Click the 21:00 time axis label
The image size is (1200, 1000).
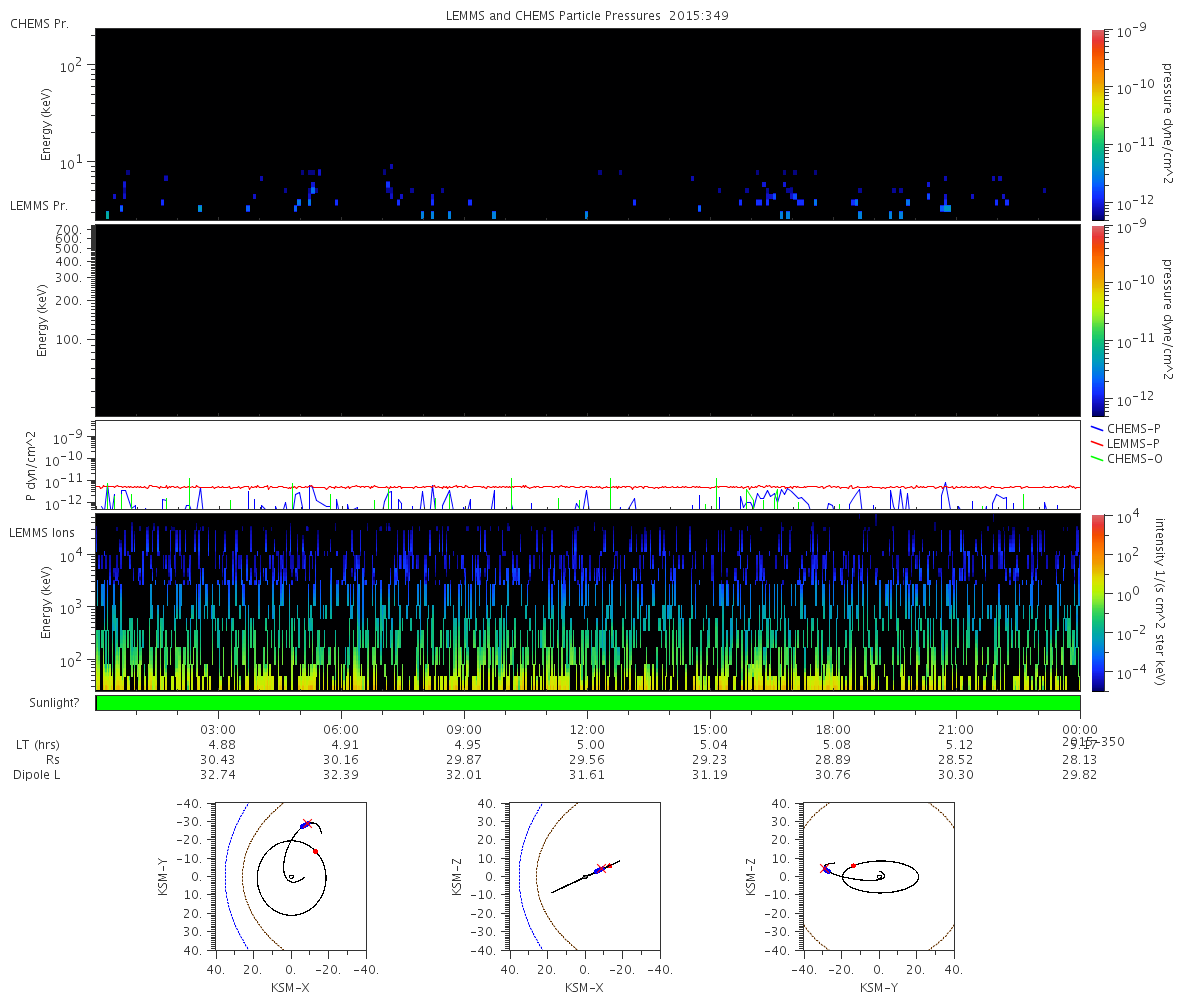(x=957, y=729)
